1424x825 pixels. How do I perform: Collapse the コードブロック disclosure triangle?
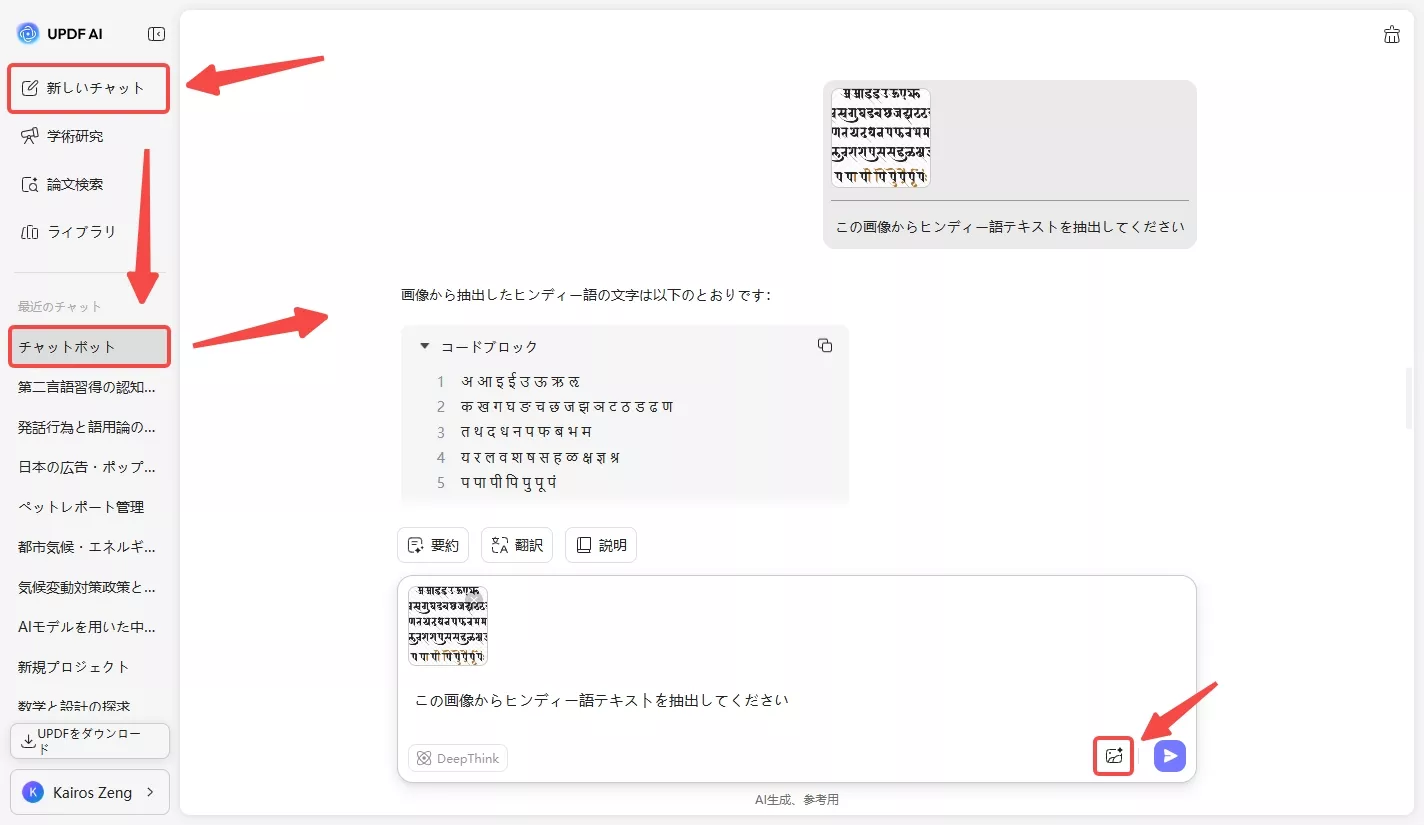click(x=423, y=345)
